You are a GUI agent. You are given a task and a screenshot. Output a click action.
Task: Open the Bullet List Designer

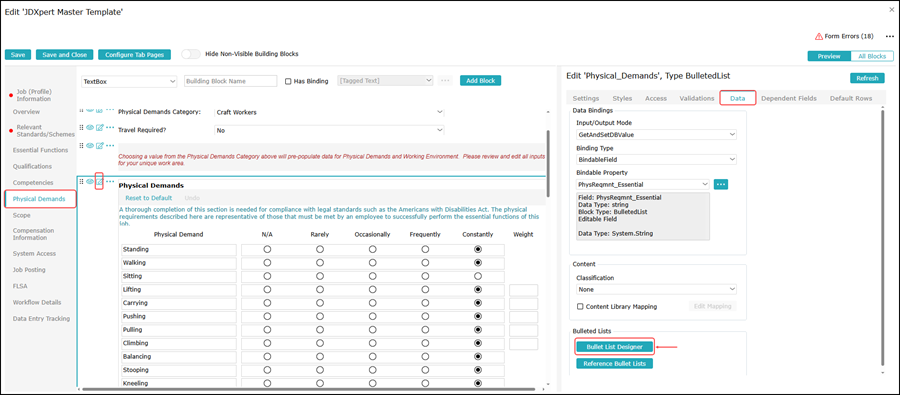[x=615, y=346]
